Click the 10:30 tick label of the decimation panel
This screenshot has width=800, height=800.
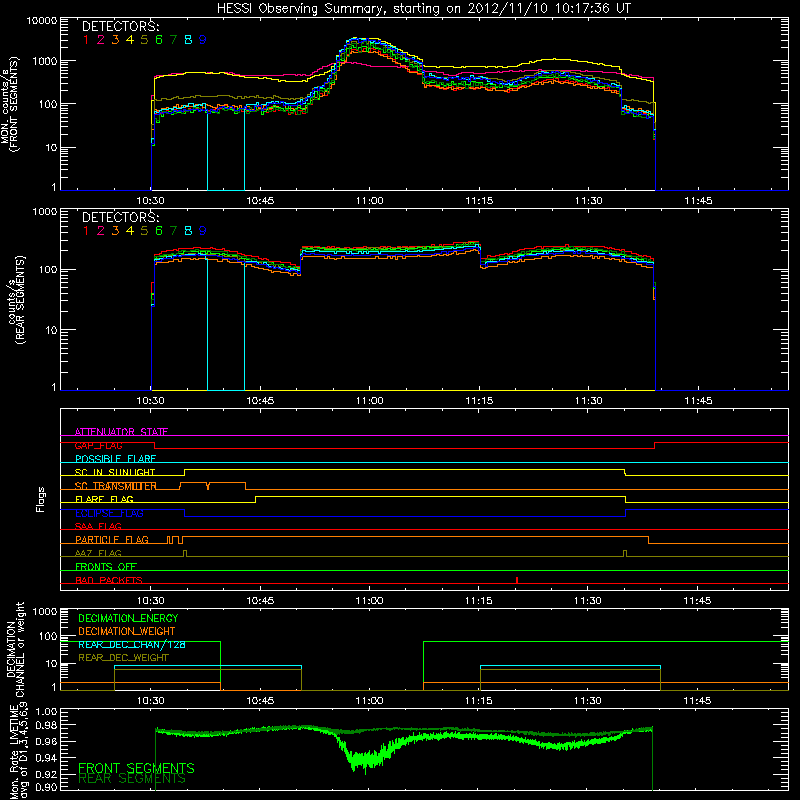pyautogui.click(x=151, y=701)
